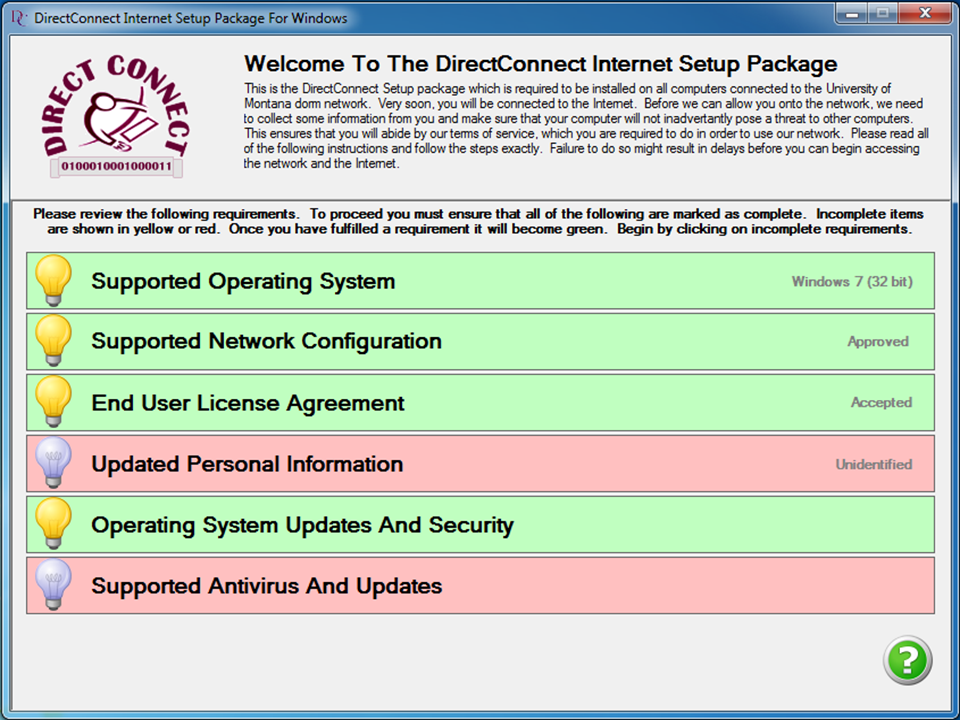Click the Welcome To The DirectConnect heading
This screenshot has width=960, height=720.
click(541, 64)
